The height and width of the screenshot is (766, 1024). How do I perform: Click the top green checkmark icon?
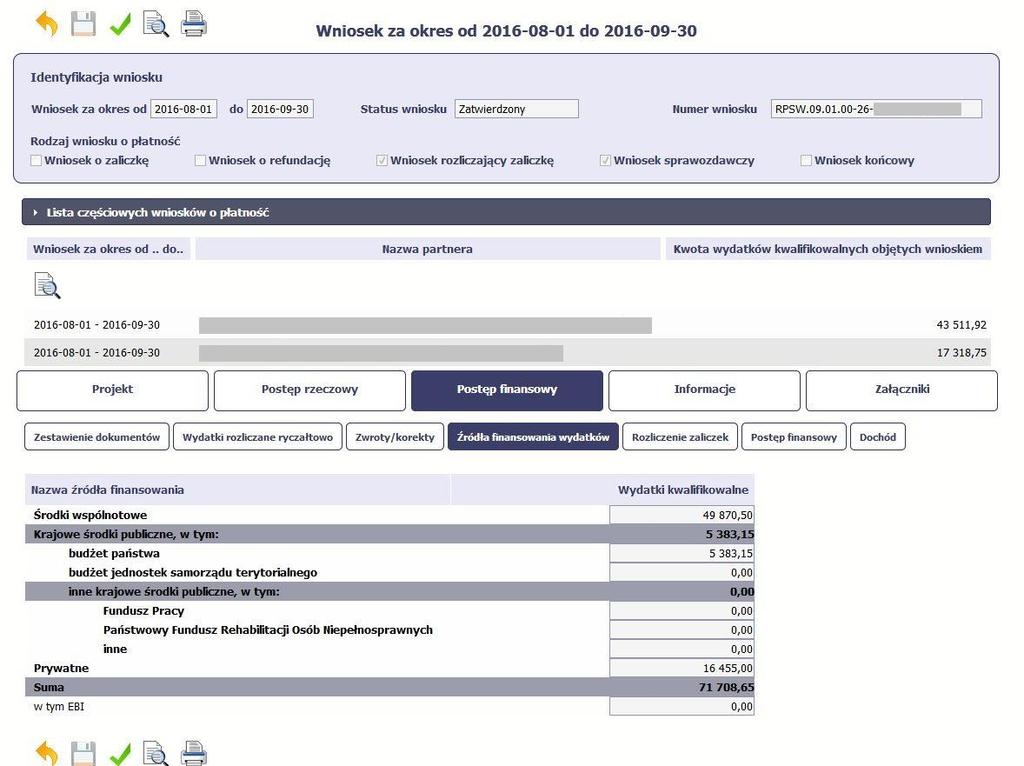(120, 24)
